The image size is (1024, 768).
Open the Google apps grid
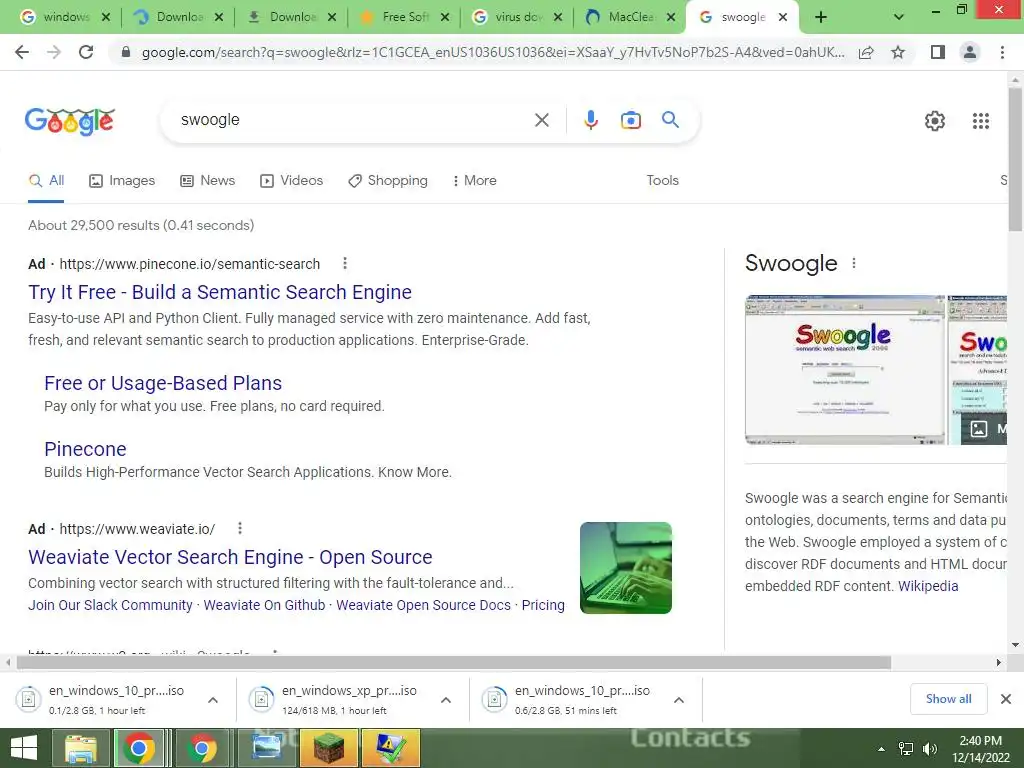tap(980, 121)
